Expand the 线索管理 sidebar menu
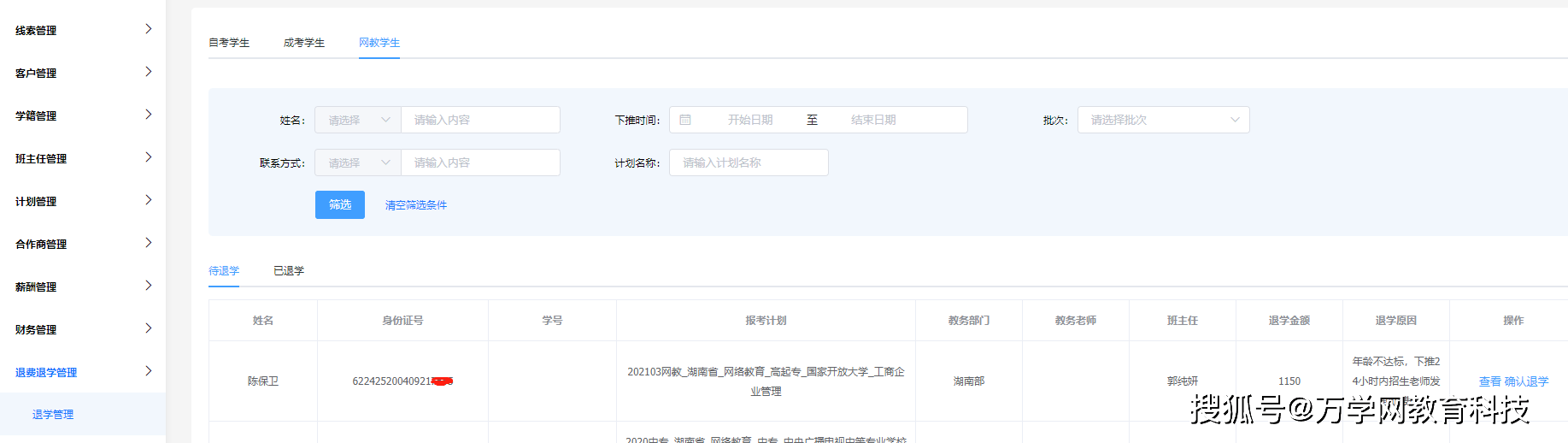 [x=148, y=29]
